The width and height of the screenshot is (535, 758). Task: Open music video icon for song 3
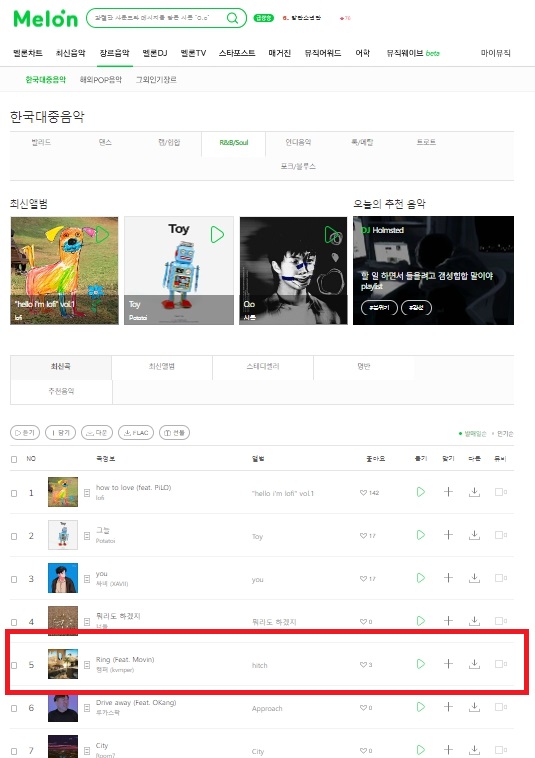500,578
